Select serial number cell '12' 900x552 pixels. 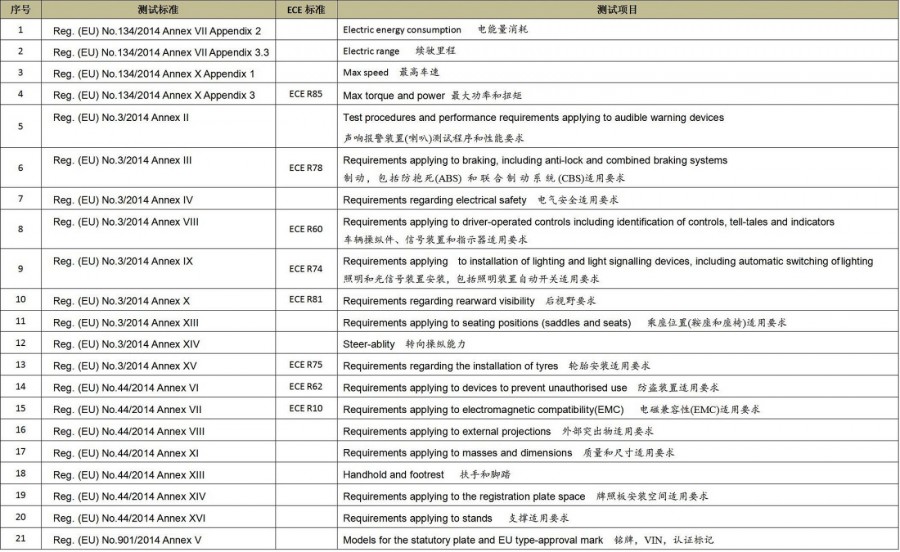[21, 343]
